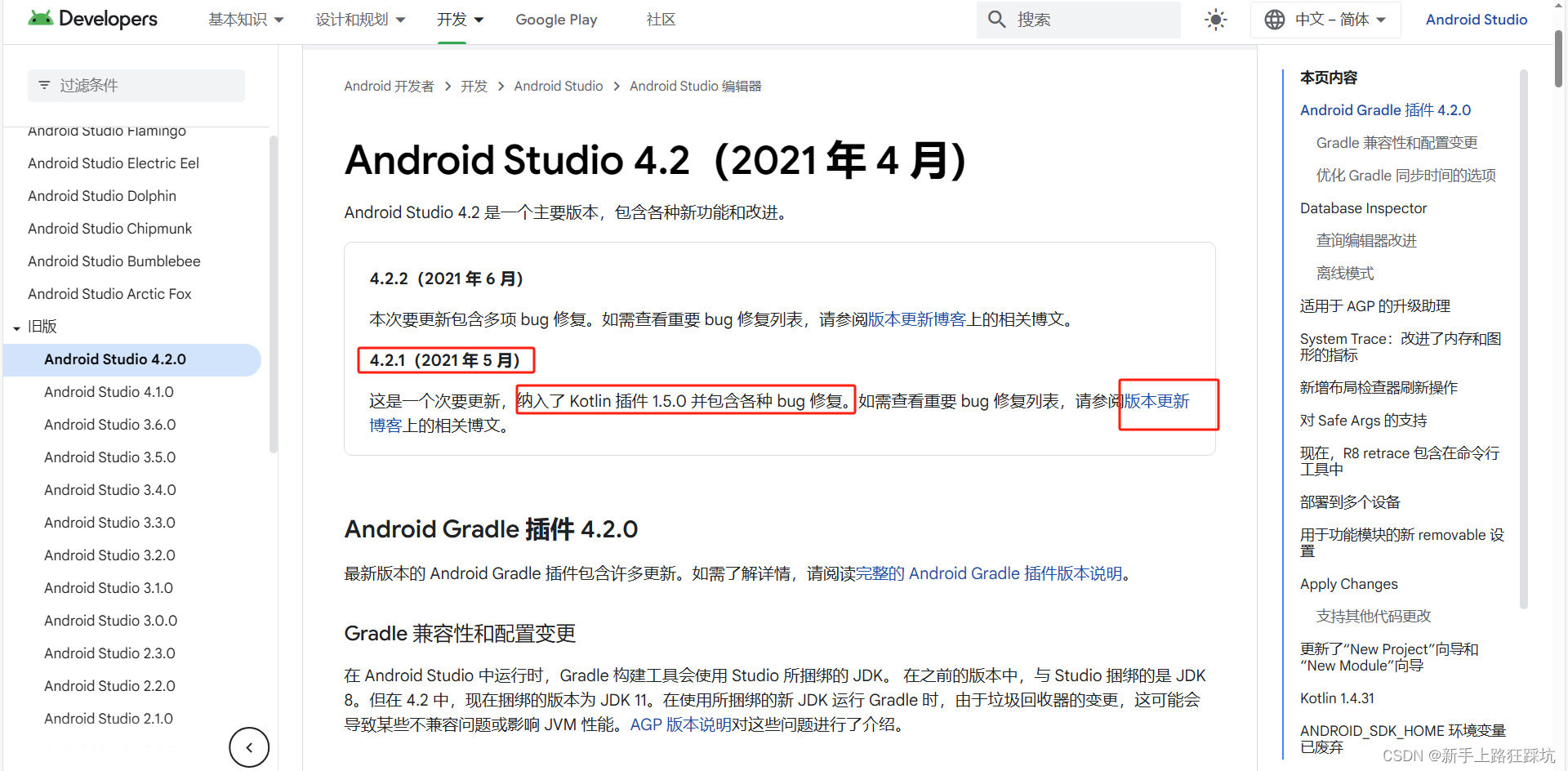Viewport: 1568px width, 771px height.
Task: Select Android Studio 3.0.0 in sidebar
Action: click(110, 621)
